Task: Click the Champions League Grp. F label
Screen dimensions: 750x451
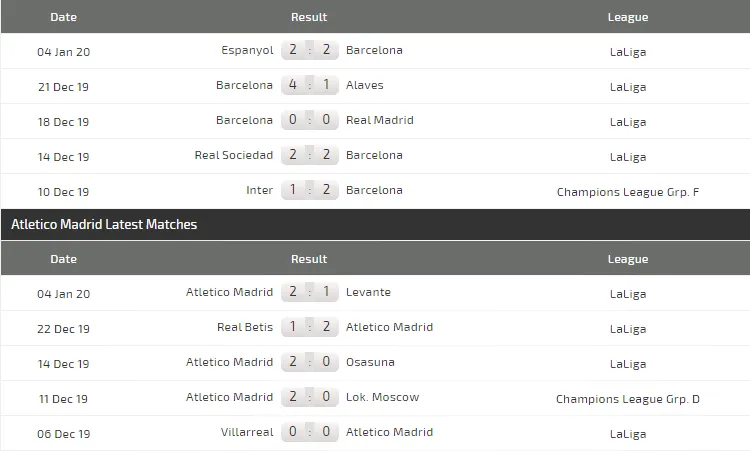Action: pos(628,191)
